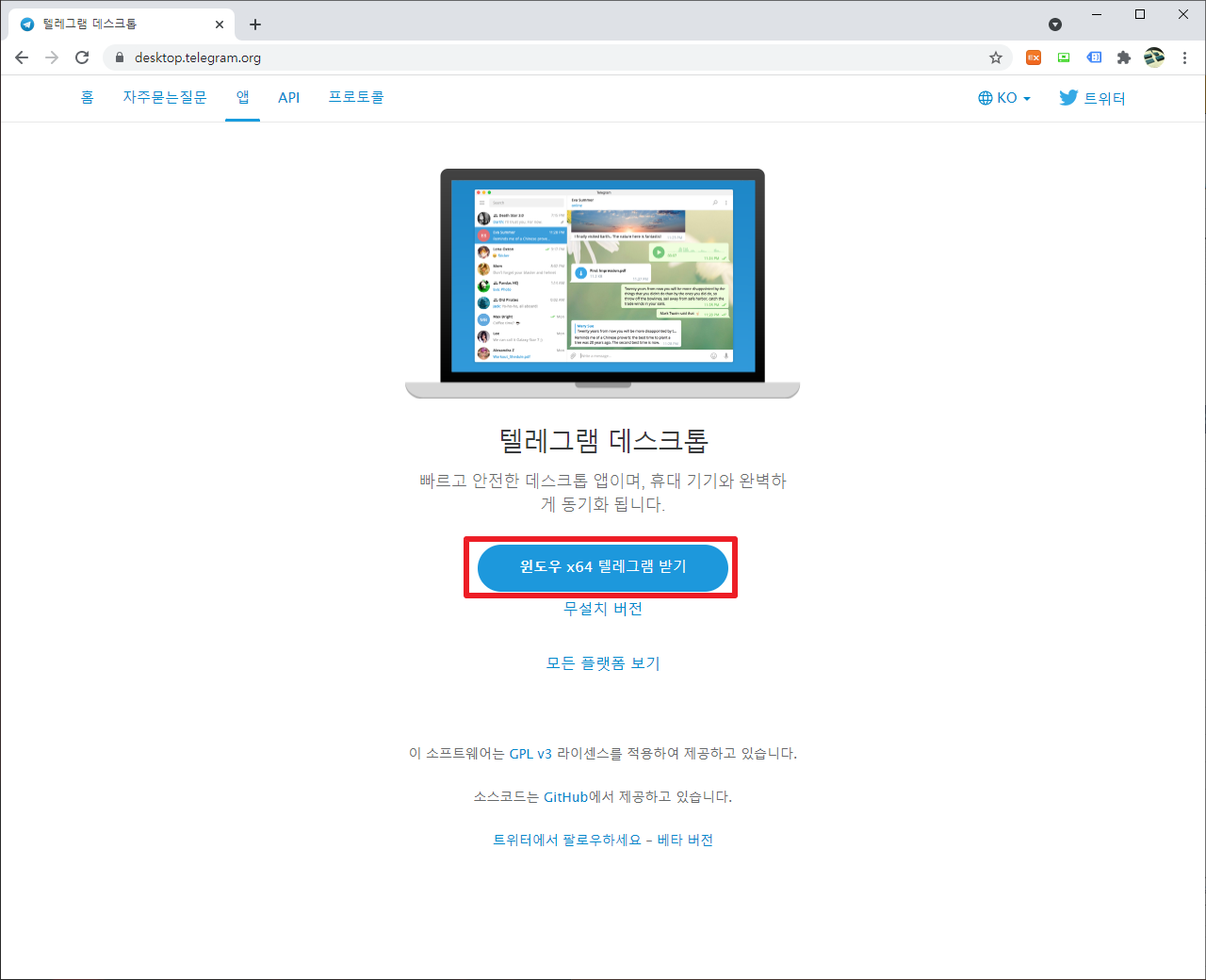Click the laptop screenshot image of Telegram
Viewport: 1206px width, 980px height.
click(x=603, y=284)
